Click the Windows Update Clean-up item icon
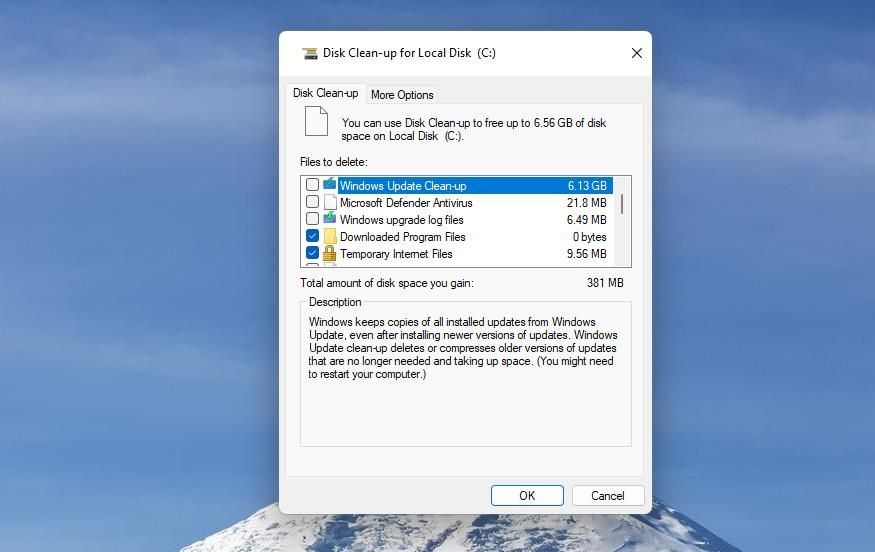 coord(330,184)
